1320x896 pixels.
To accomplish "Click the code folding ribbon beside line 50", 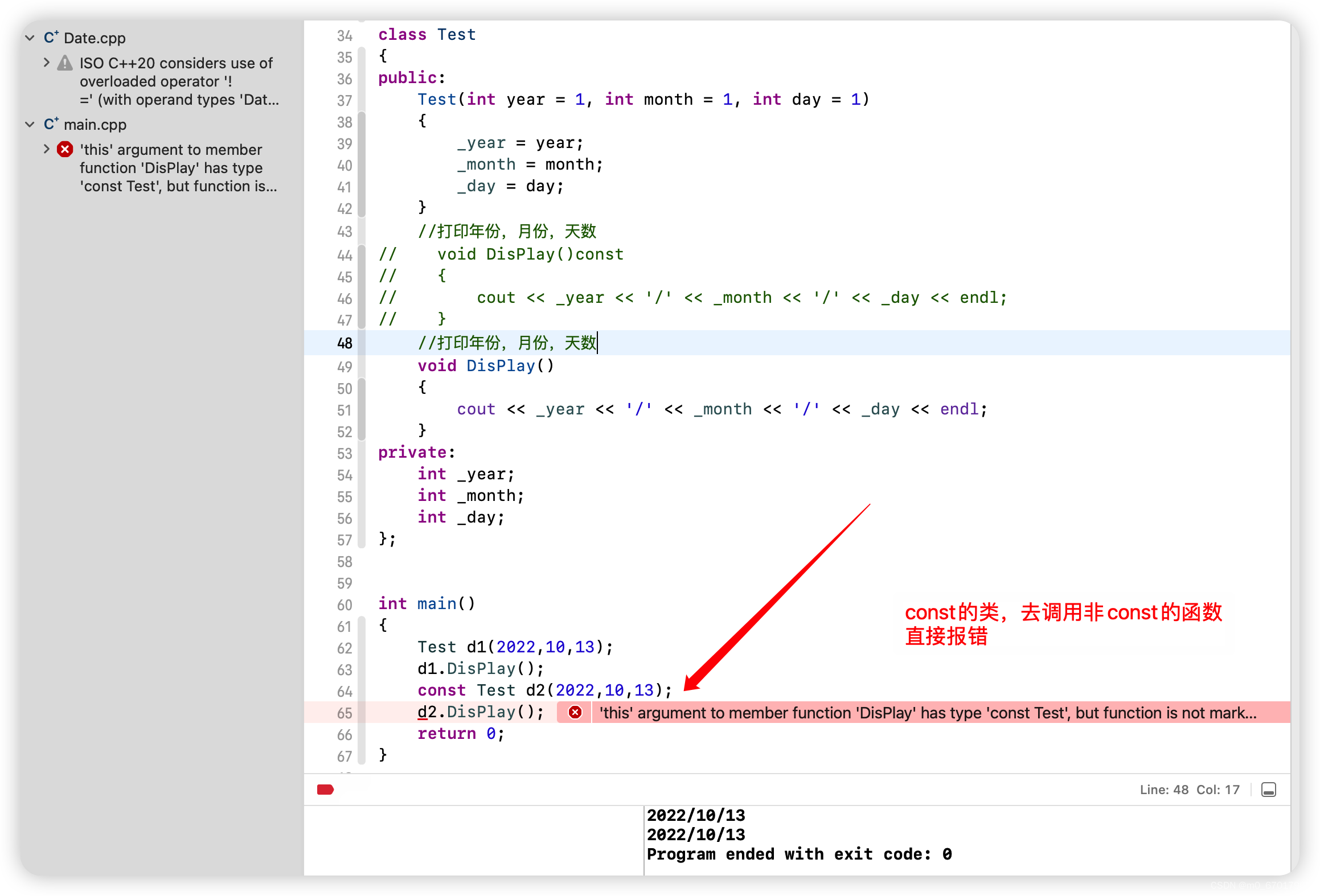I will tap(362, 389).
